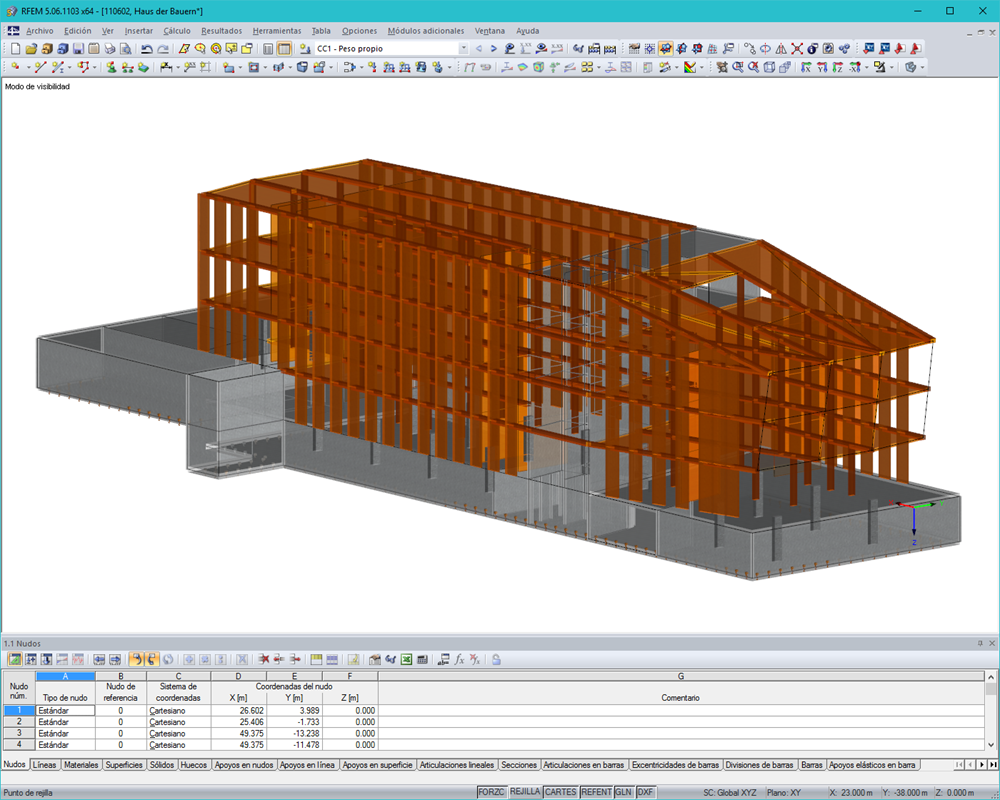
Task: Create a new model with the New icon
Action: coord(16,48)
